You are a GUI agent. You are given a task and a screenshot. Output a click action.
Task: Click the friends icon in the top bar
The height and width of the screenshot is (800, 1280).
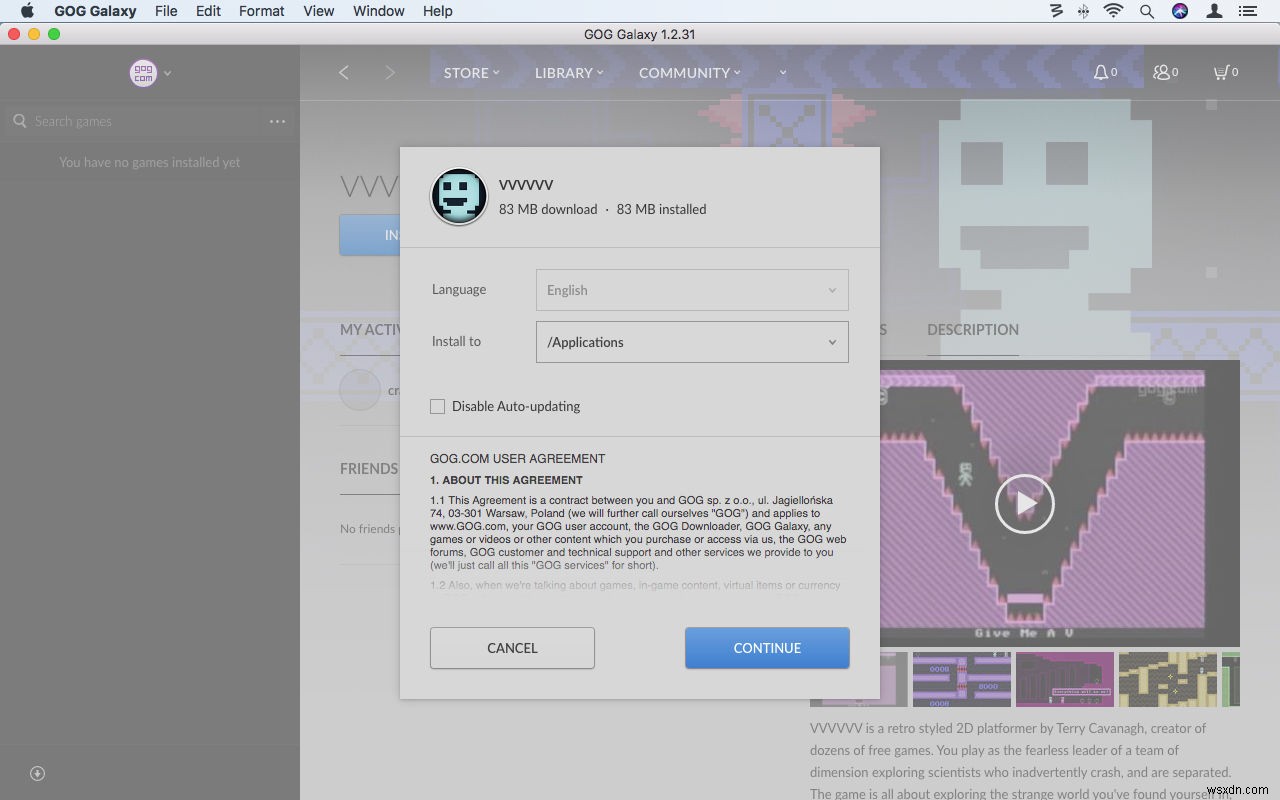[1163, 72]
